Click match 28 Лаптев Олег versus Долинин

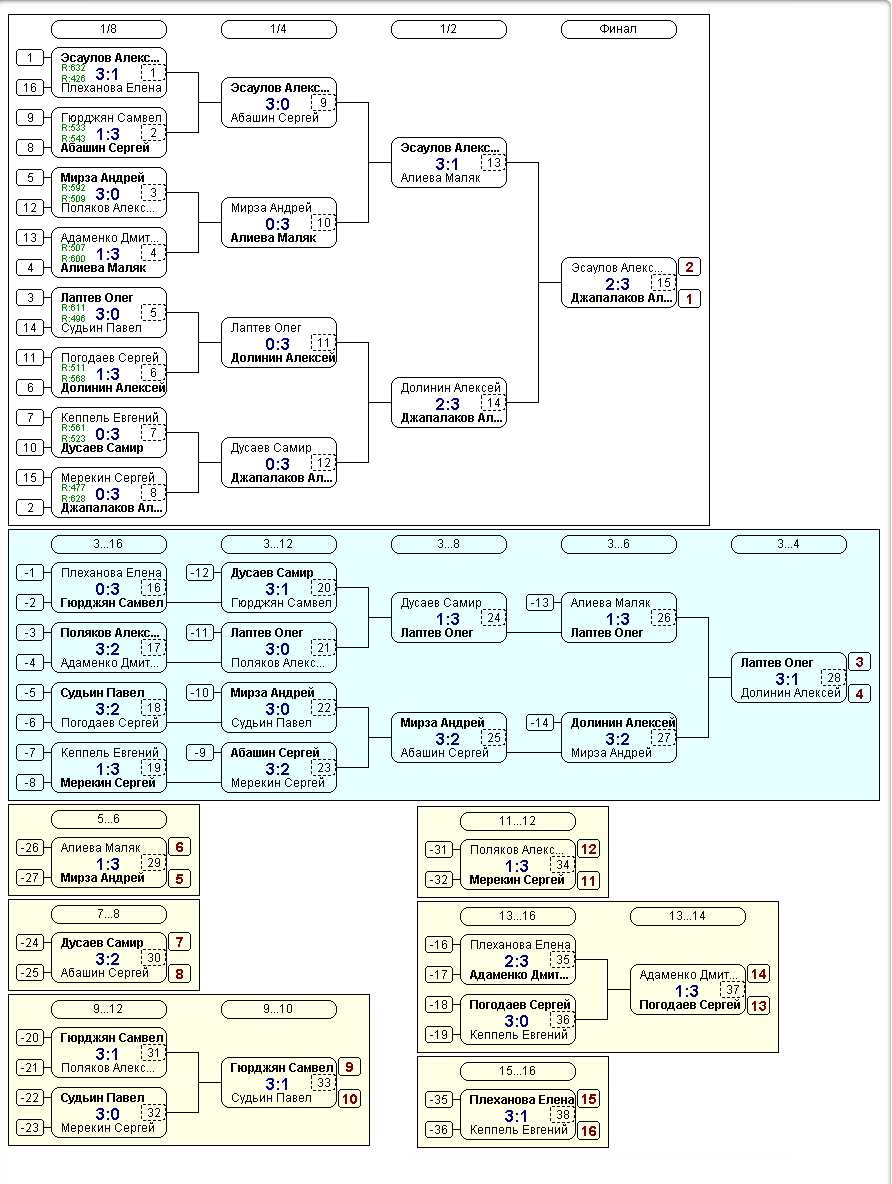click(789, 678)
